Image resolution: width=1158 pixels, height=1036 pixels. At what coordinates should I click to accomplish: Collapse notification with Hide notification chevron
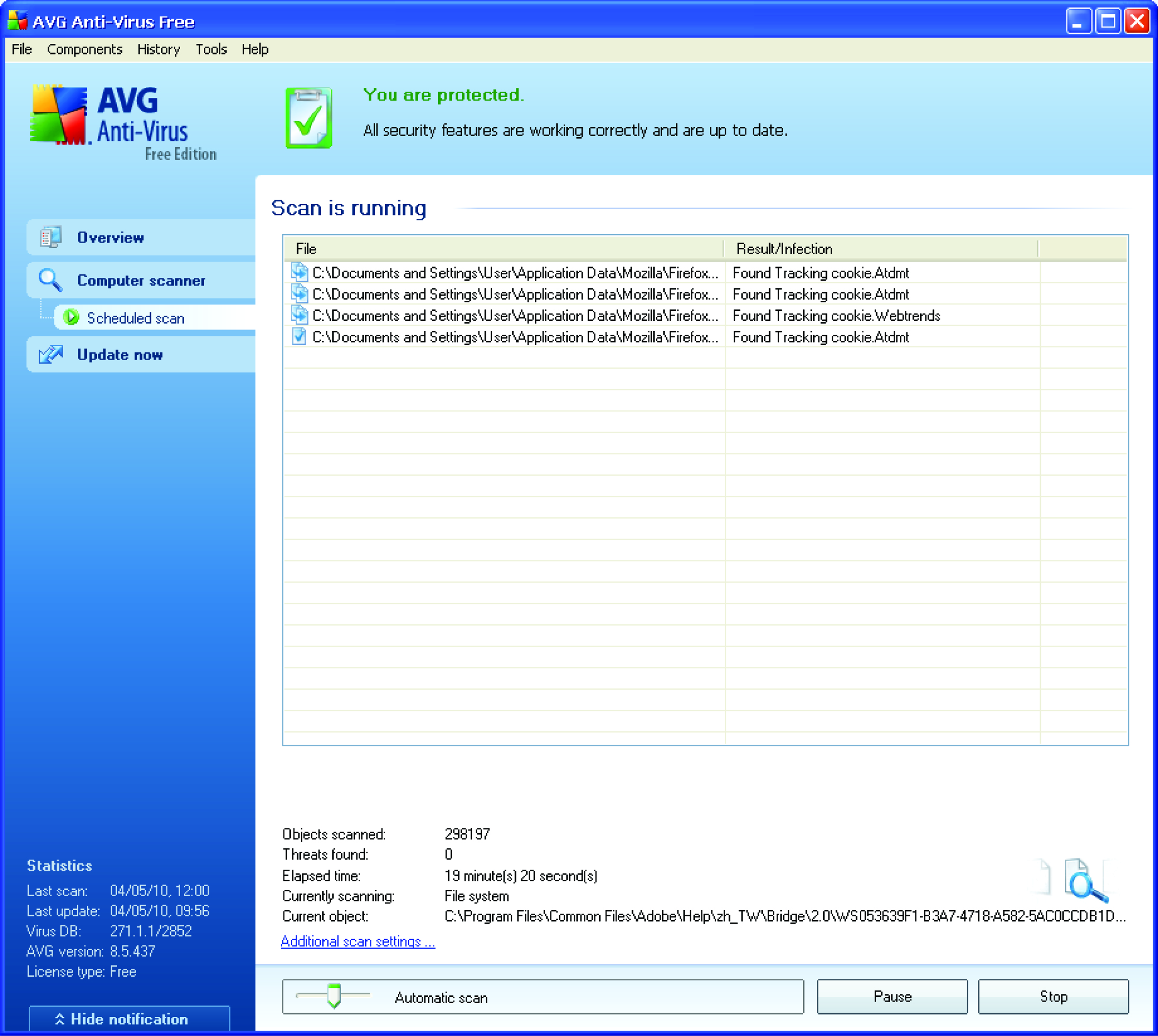click(x=60, y=1019)
